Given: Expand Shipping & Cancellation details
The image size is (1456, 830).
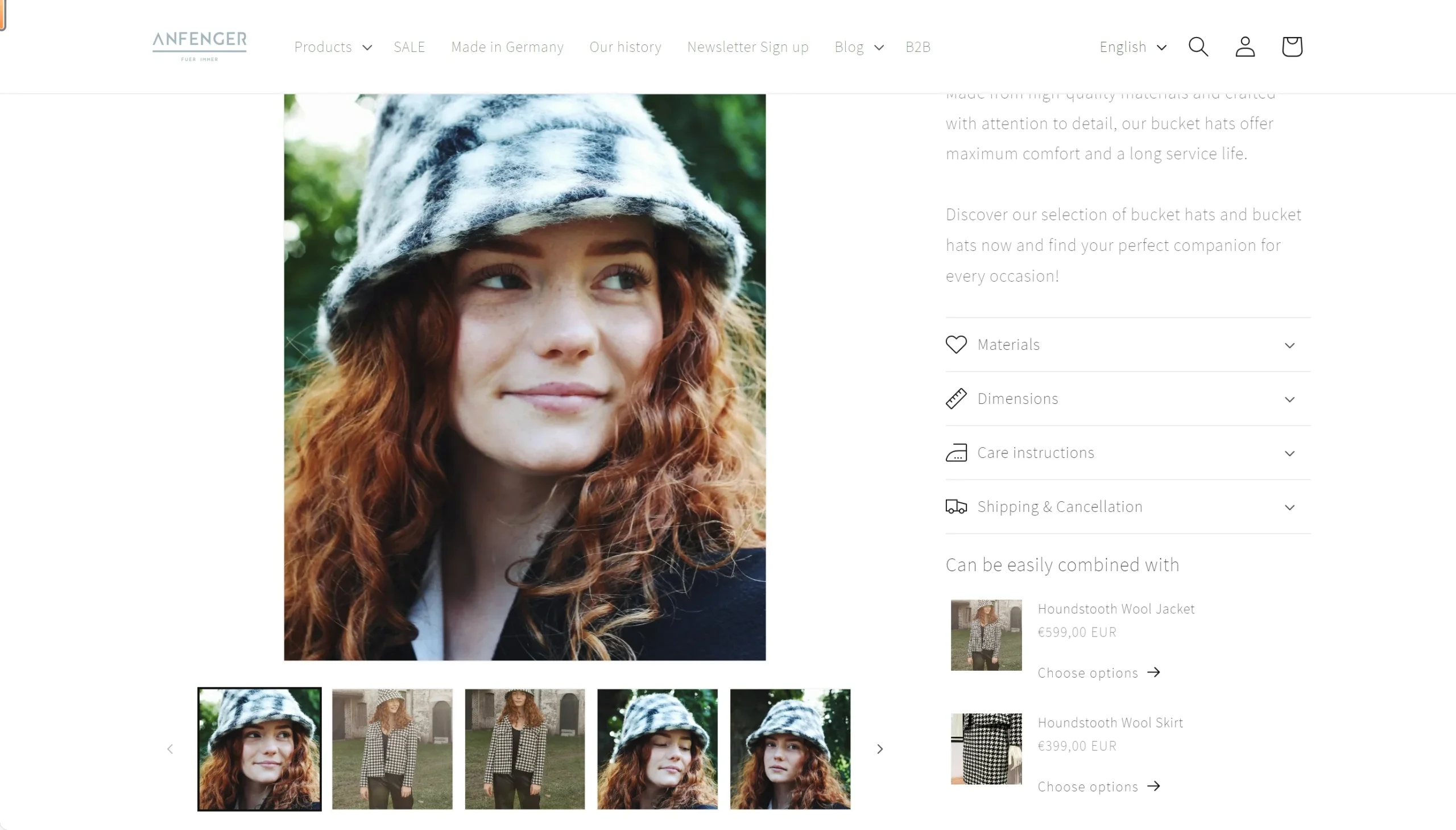Looking at the screenshot, I should (x=1127, y=507).
